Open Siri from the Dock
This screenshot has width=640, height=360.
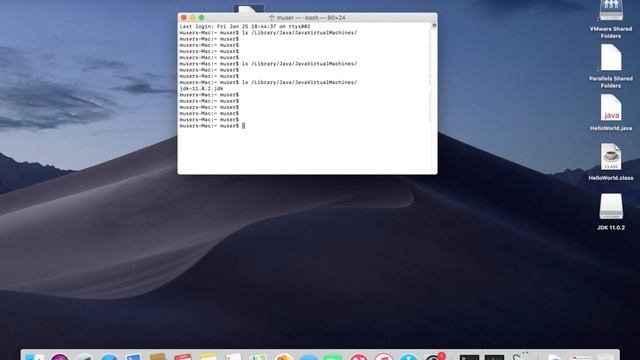[60, 357]
